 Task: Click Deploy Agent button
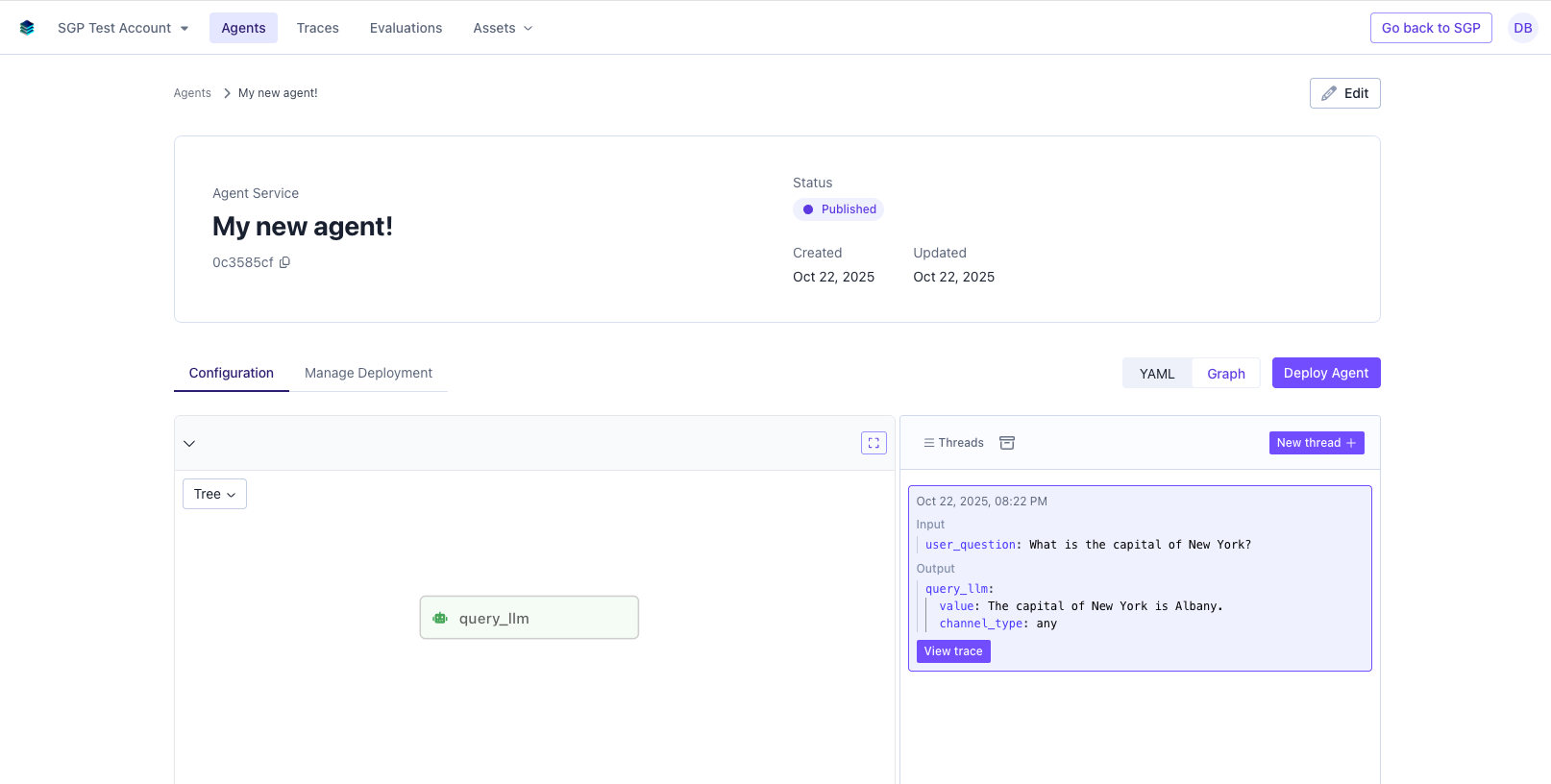click(1326, 373)
